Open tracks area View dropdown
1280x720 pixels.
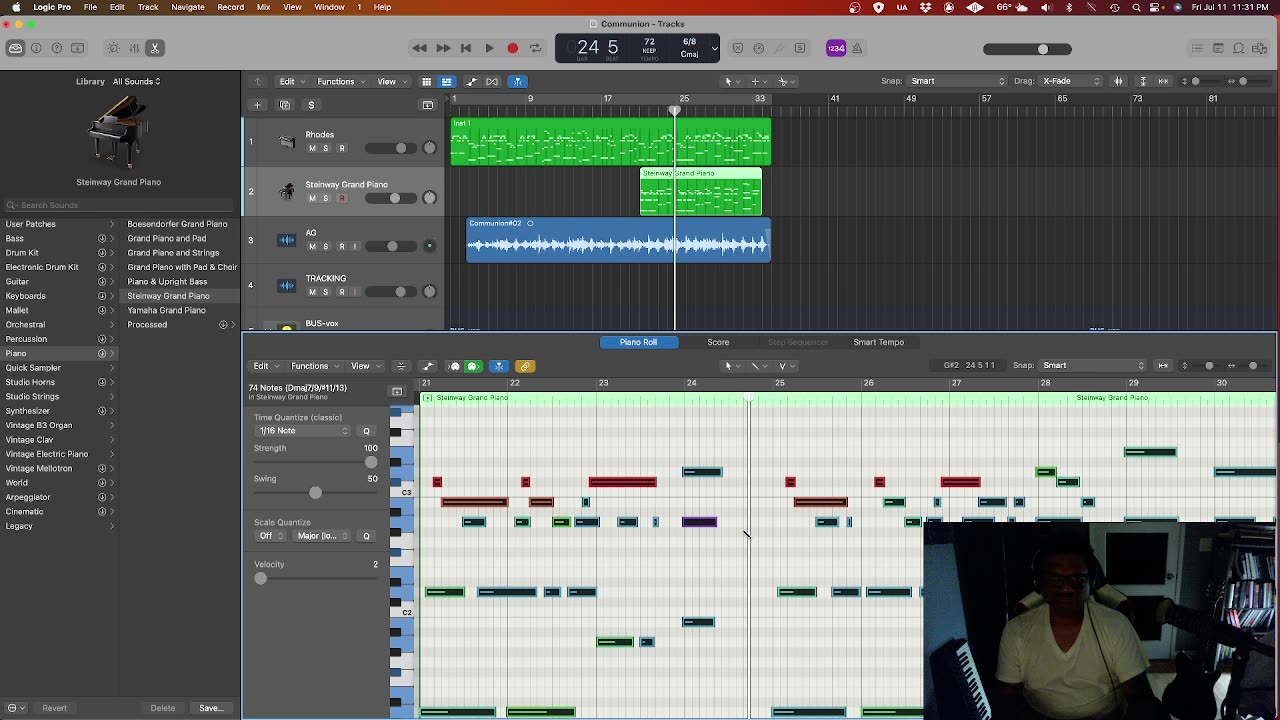(x=390, y=81)
